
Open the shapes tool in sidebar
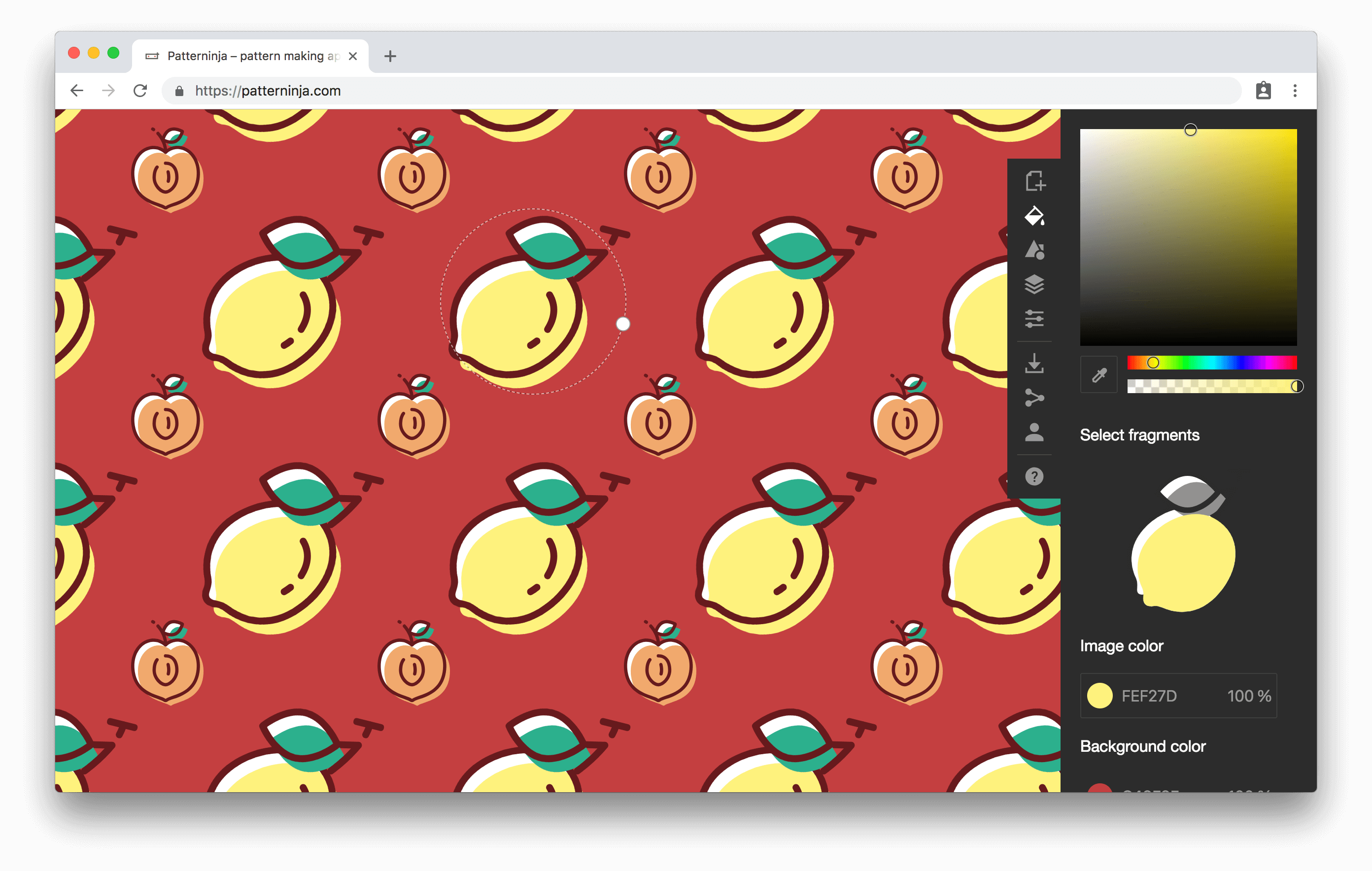point(1034,250)
